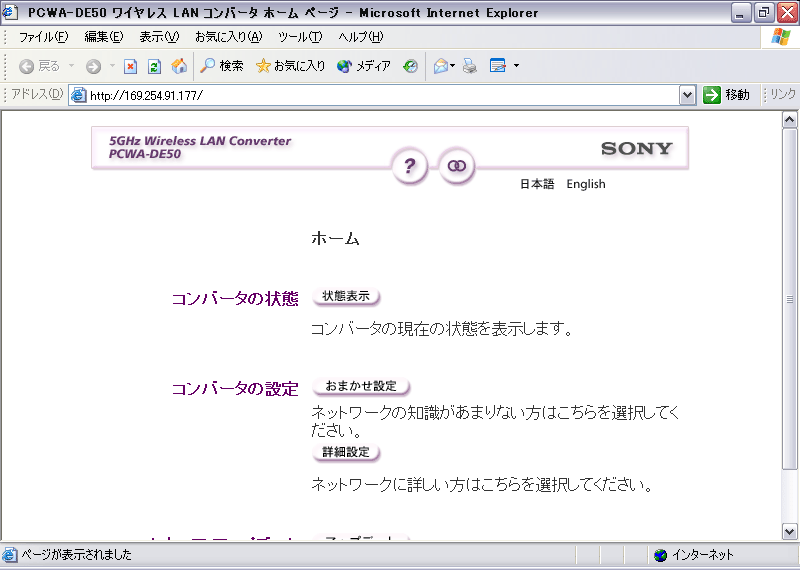Open the Media (メディア) toolbar button

(x=364, y=66)
